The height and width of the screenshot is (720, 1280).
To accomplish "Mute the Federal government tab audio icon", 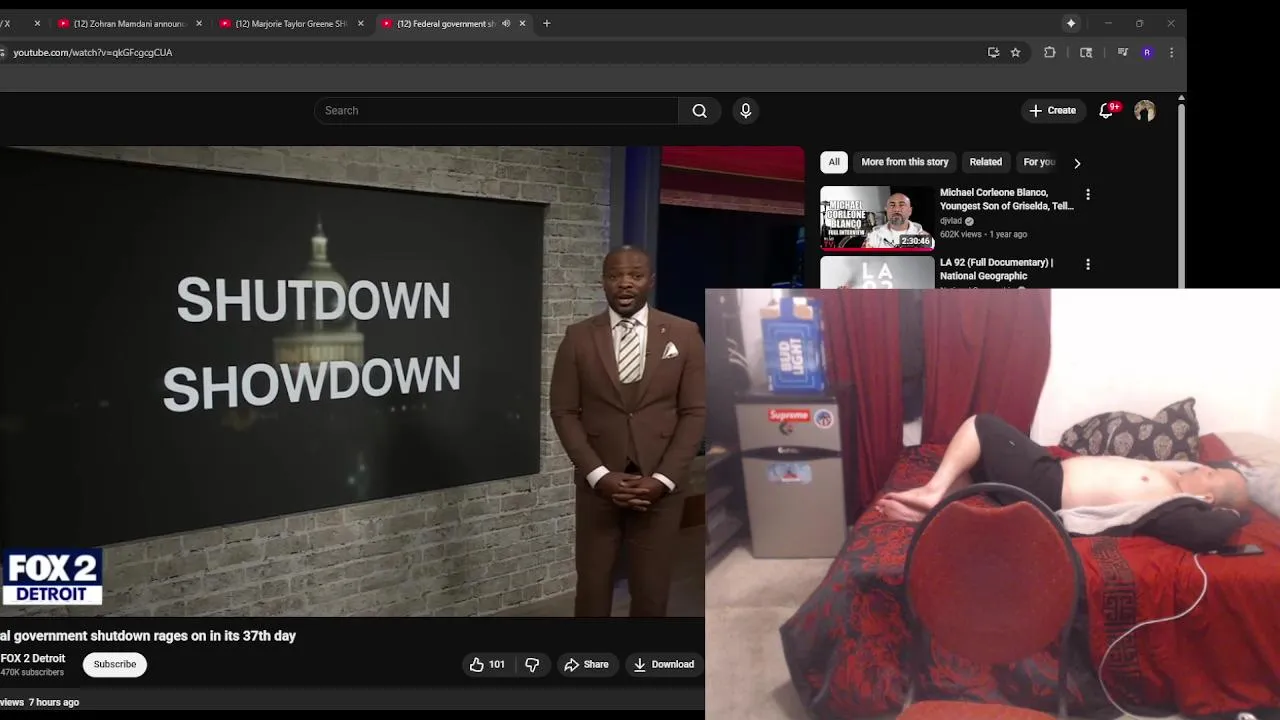I will tap(506, 23).
